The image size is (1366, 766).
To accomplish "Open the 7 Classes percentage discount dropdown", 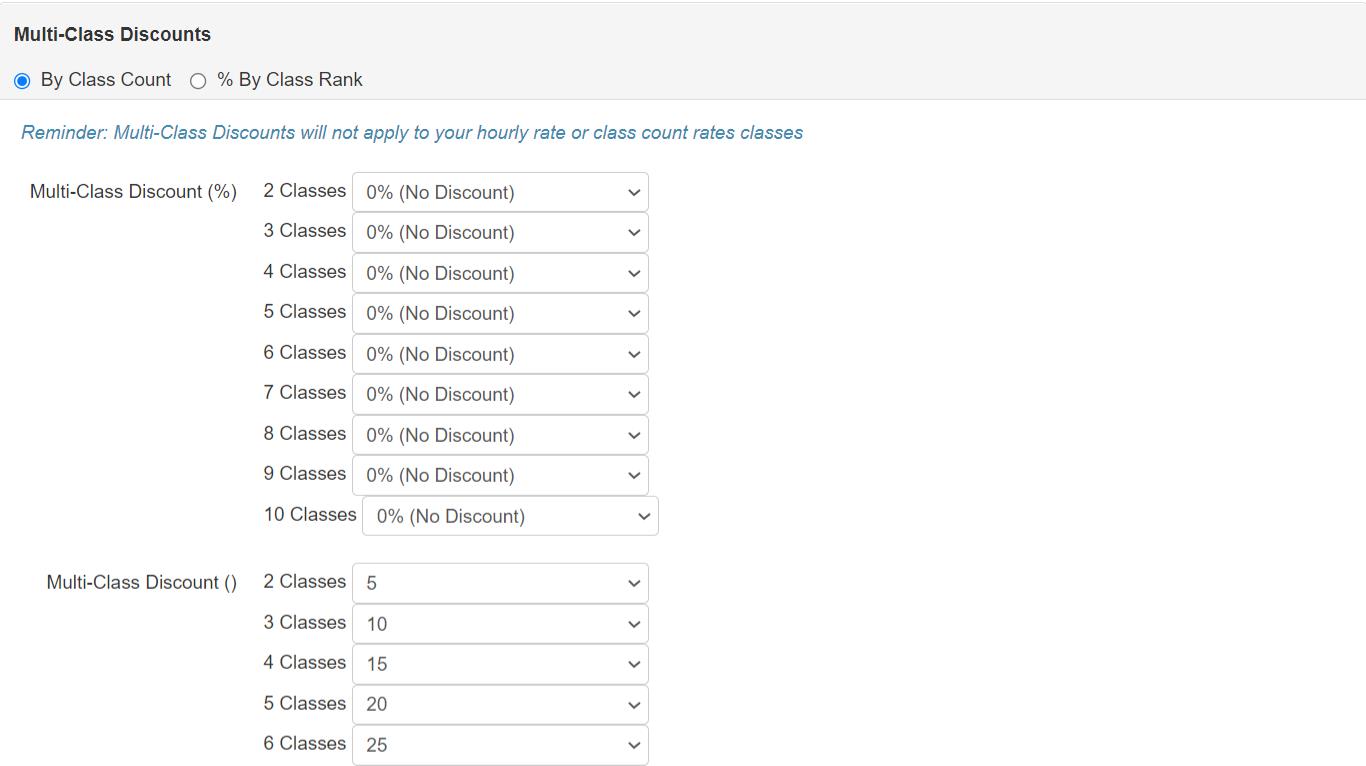I will coord(500,394).
